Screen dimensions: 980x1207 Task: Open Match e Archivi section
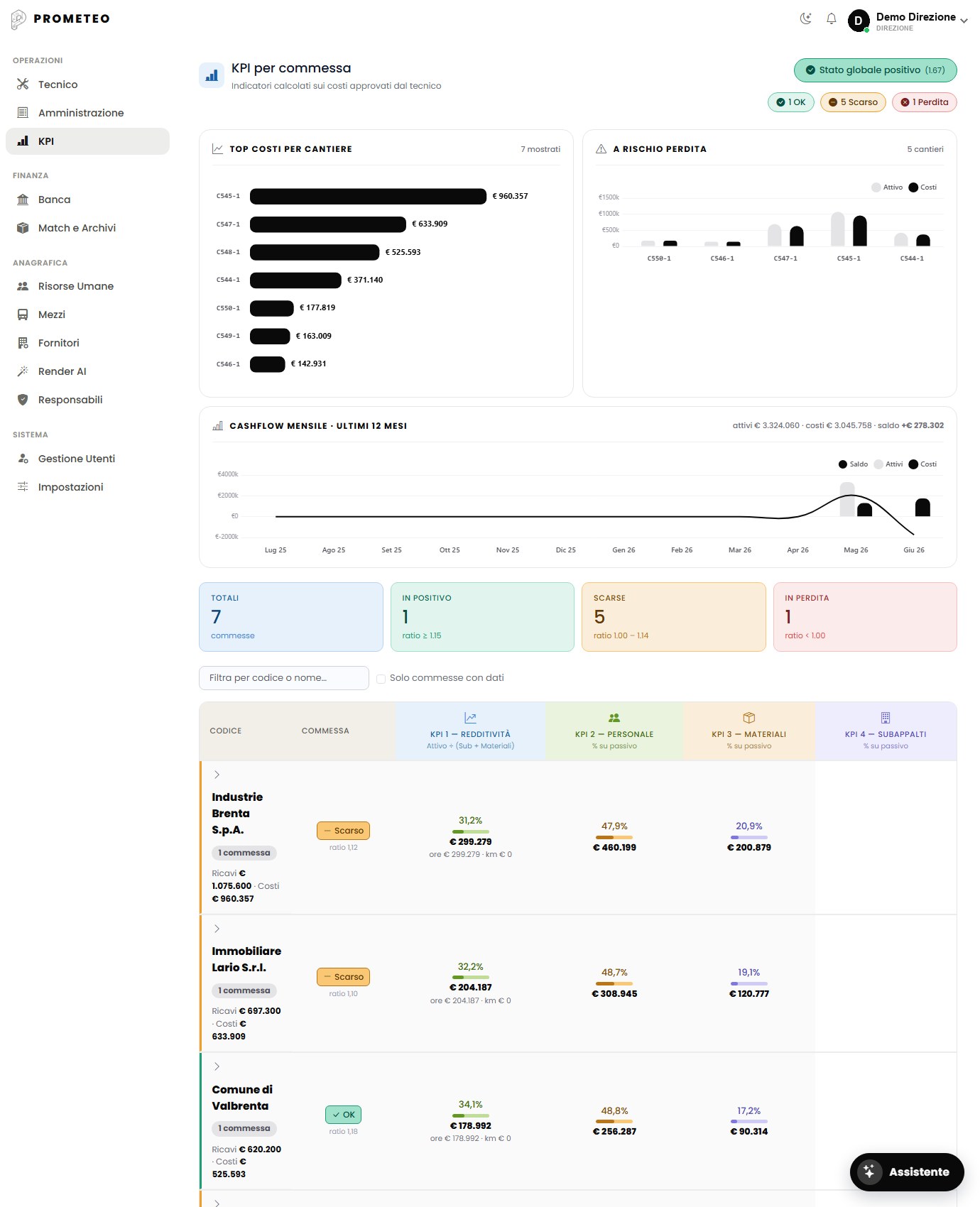(x=87, y=228)
